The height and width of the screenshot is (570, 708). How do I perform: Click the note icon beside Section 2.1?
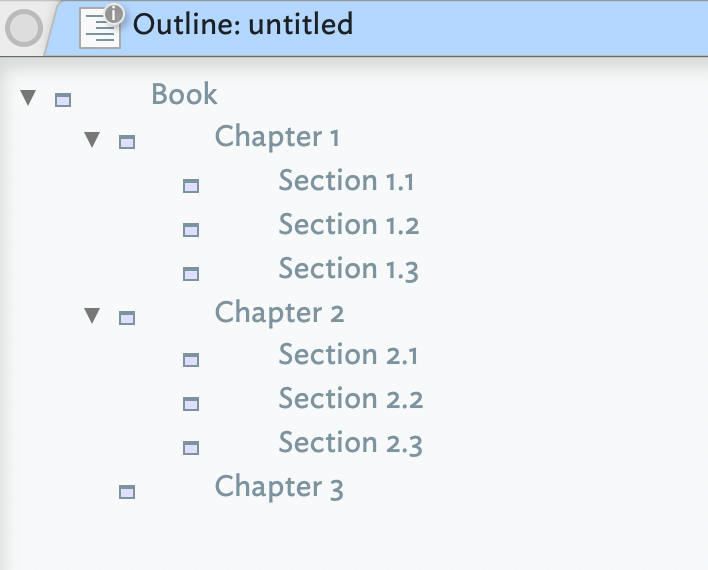[x=191, y=360]
